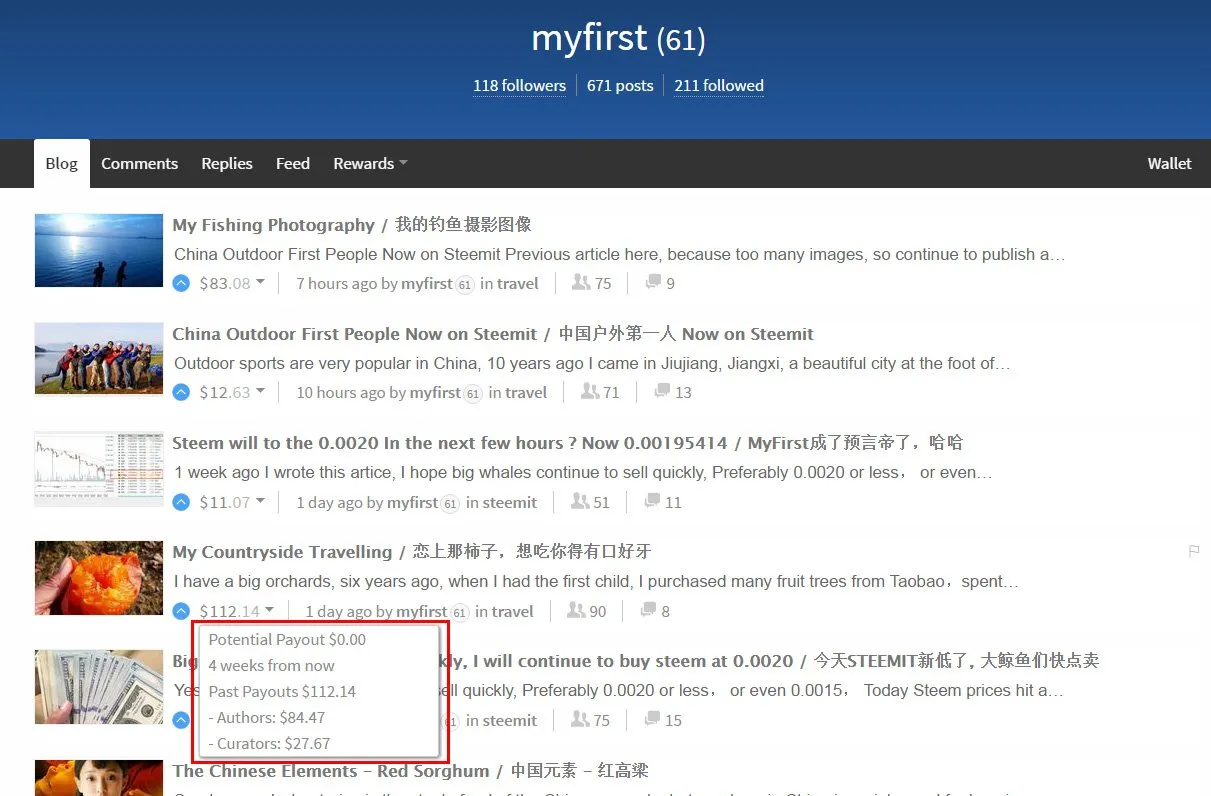The width and height of the screenshot is (1211, 796).
Task: Go to the Wallet page
Action: pos(1170,163)
